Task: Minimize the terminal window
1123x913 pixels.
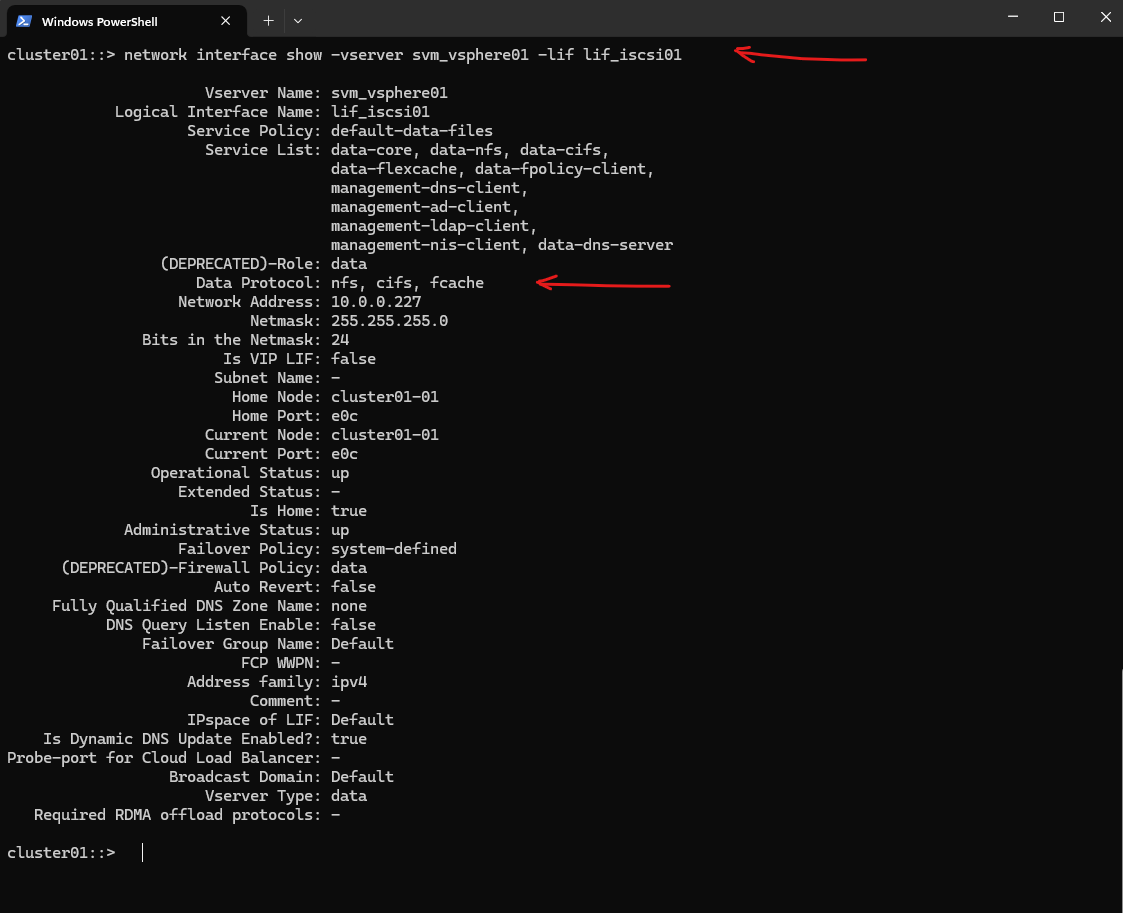Action: click(x=1013, y=17)
